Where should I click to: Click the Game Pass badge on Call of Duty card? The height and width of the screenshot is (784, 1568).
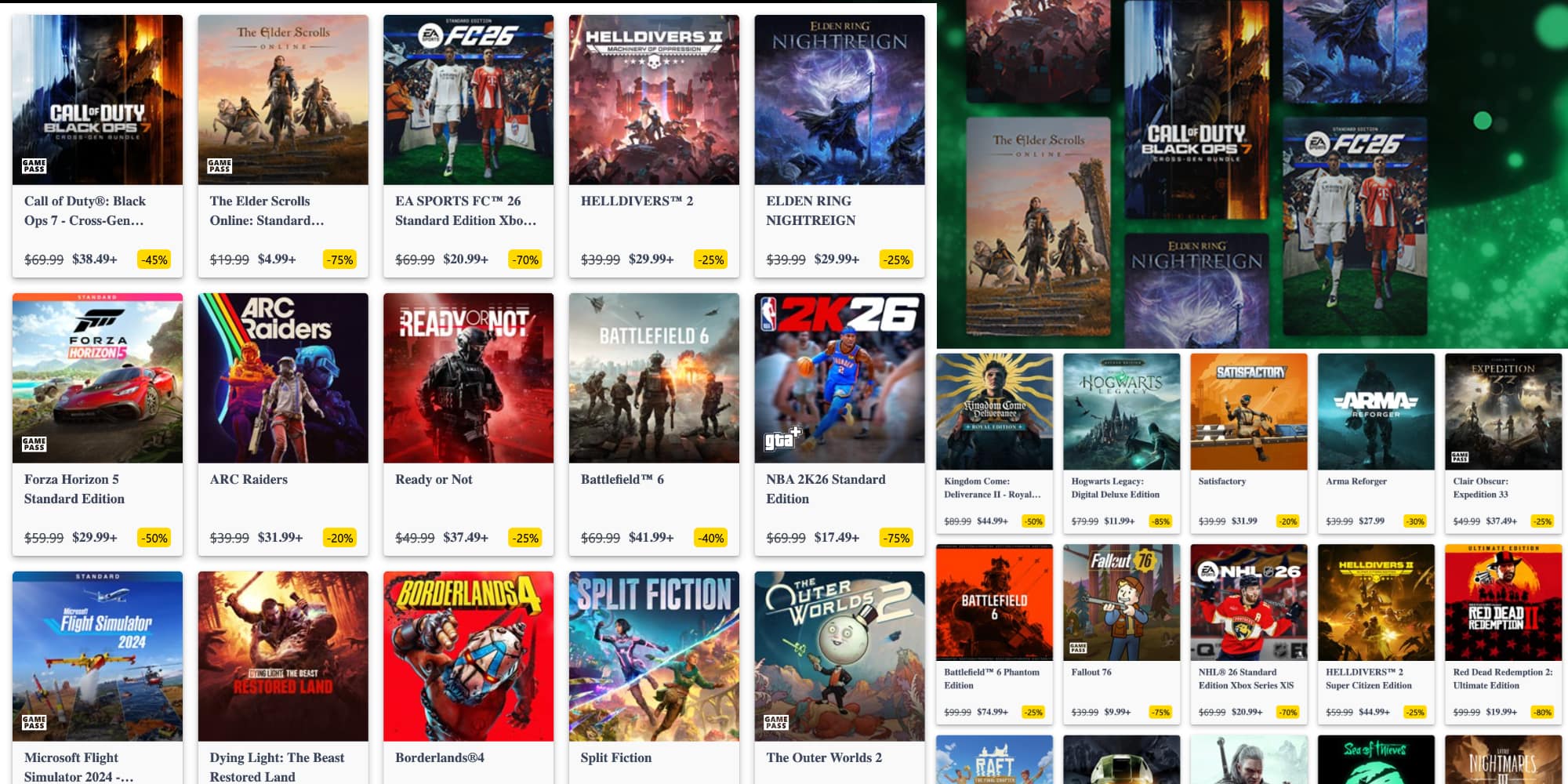point(34,166)
